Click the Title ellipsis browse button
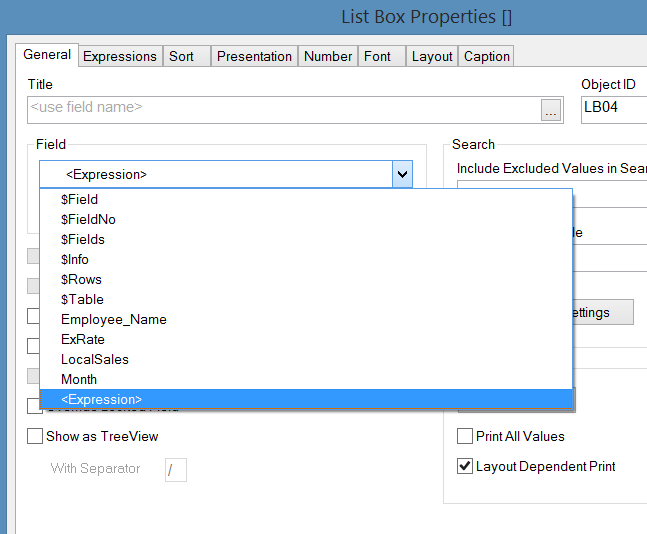 [x=551, y=111]
